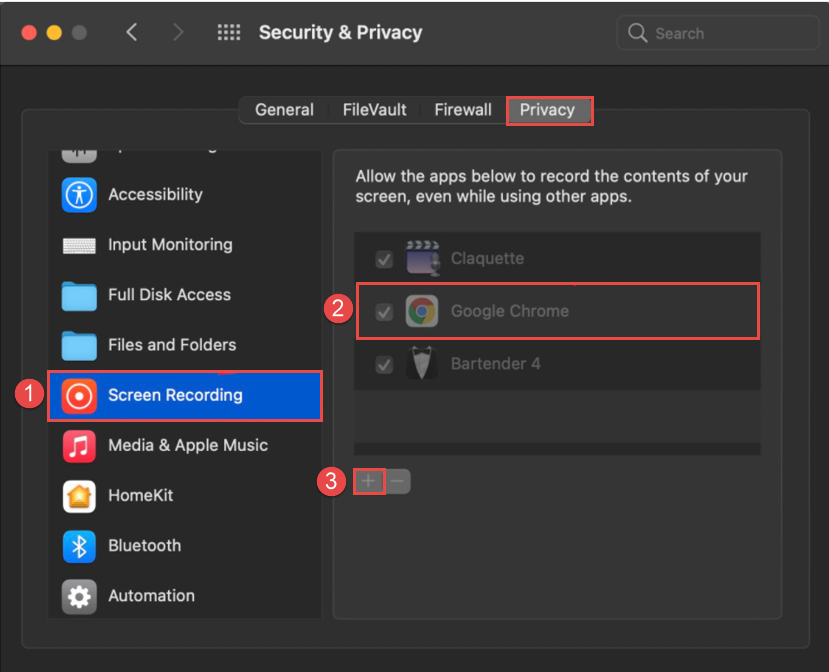Click the Automation gear icon

click(79, 596)
